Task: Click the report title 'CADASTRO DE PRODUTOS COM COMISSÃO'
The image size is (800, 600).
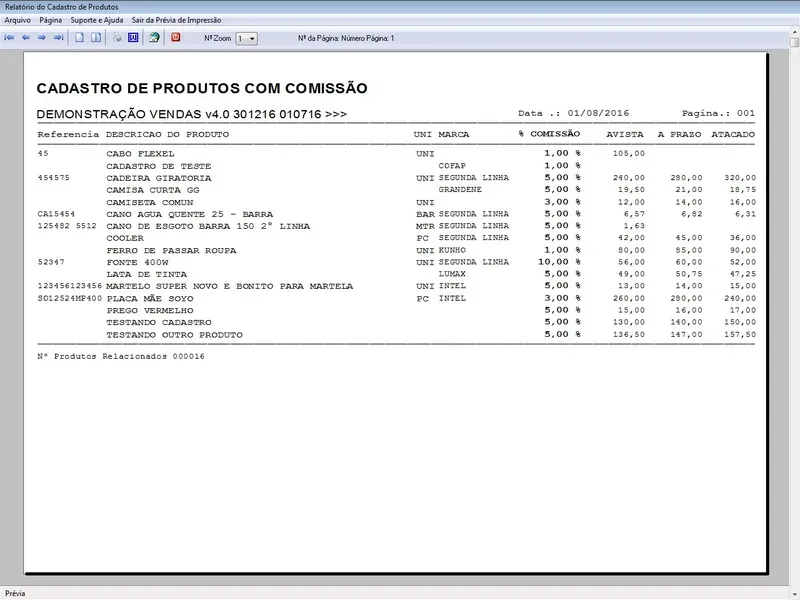Action: (x=201, y=88)
